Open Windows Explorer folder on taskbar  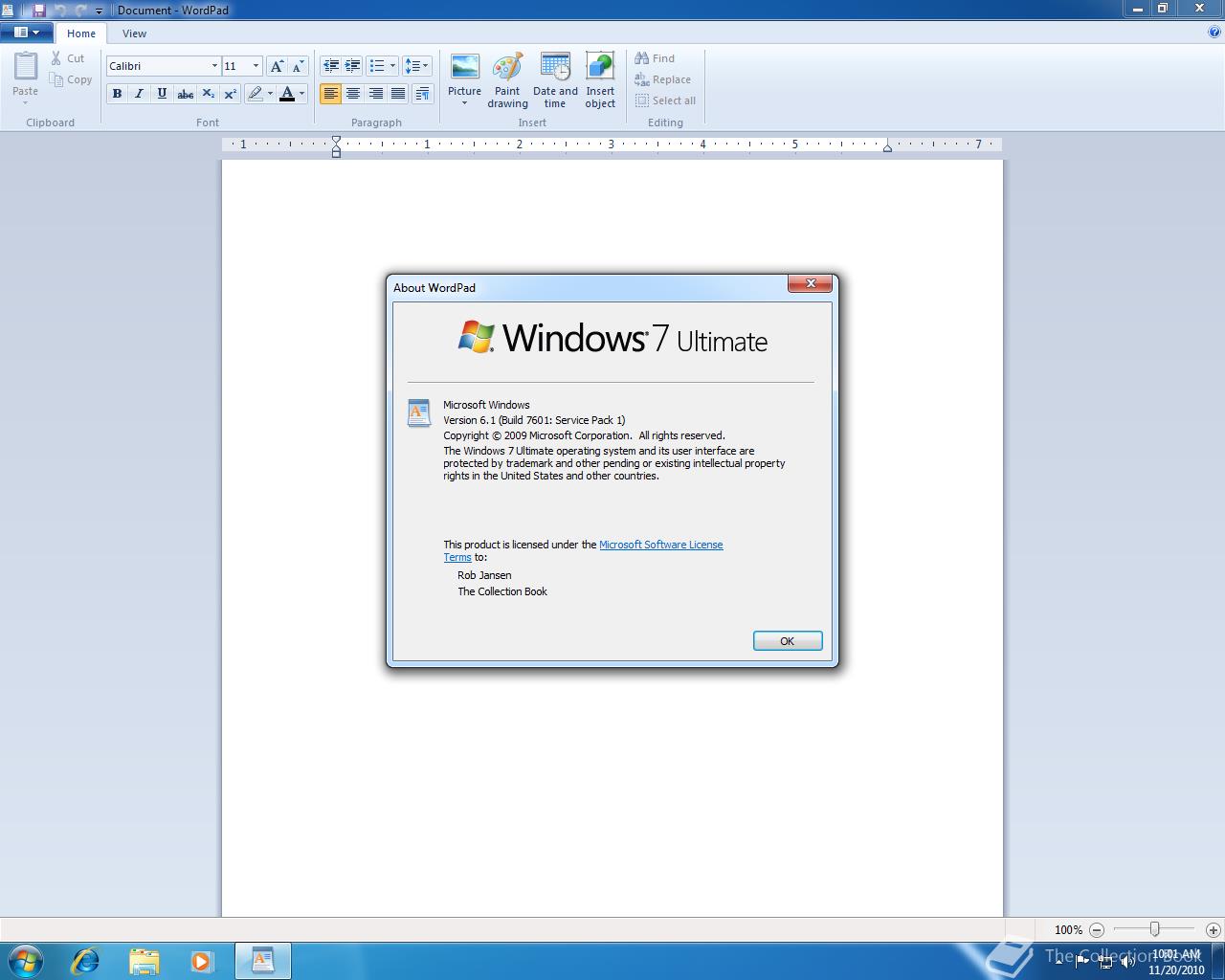[144, 961]
